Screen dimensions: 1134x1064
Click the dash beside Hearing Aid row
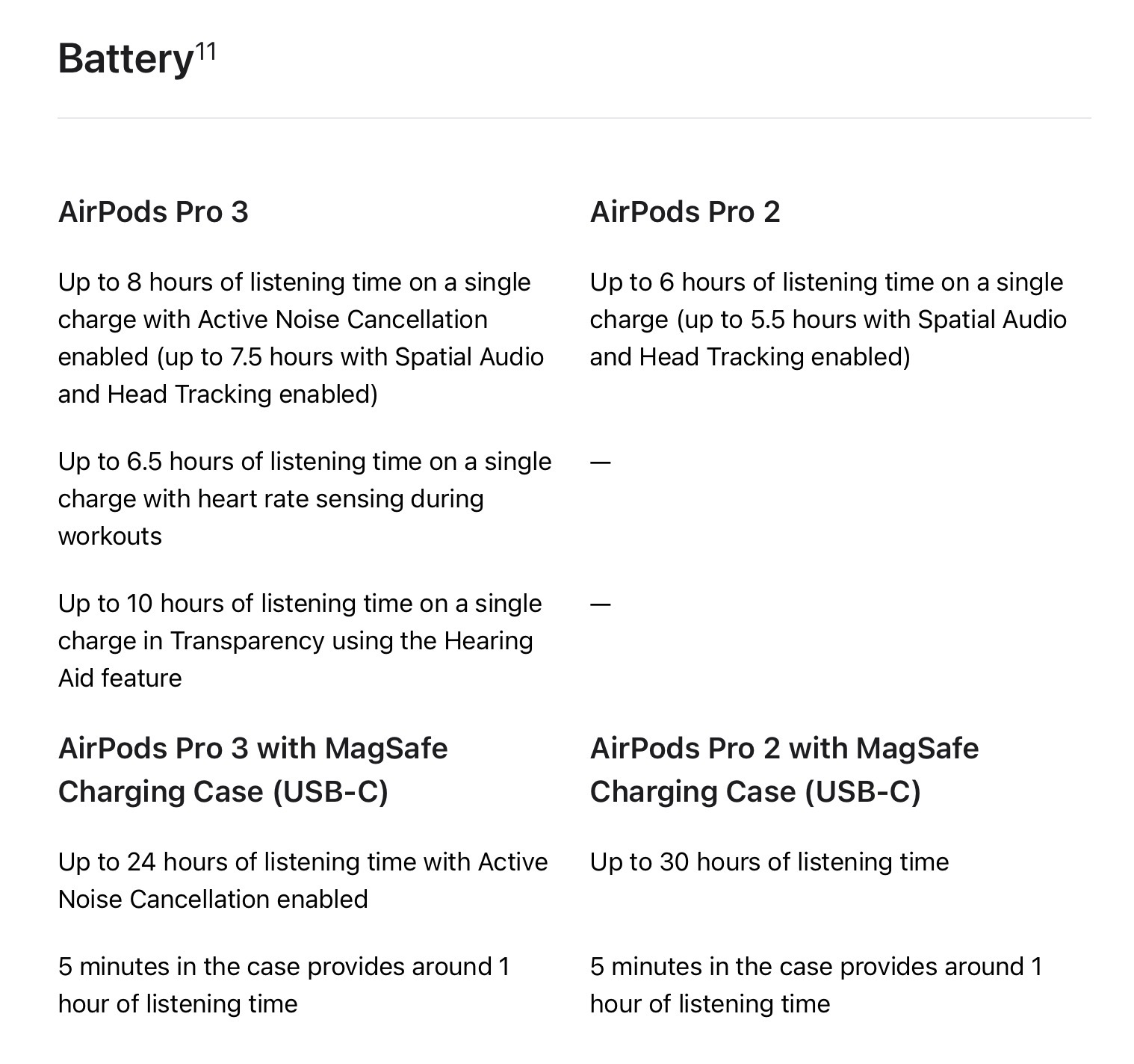[601, 604]
